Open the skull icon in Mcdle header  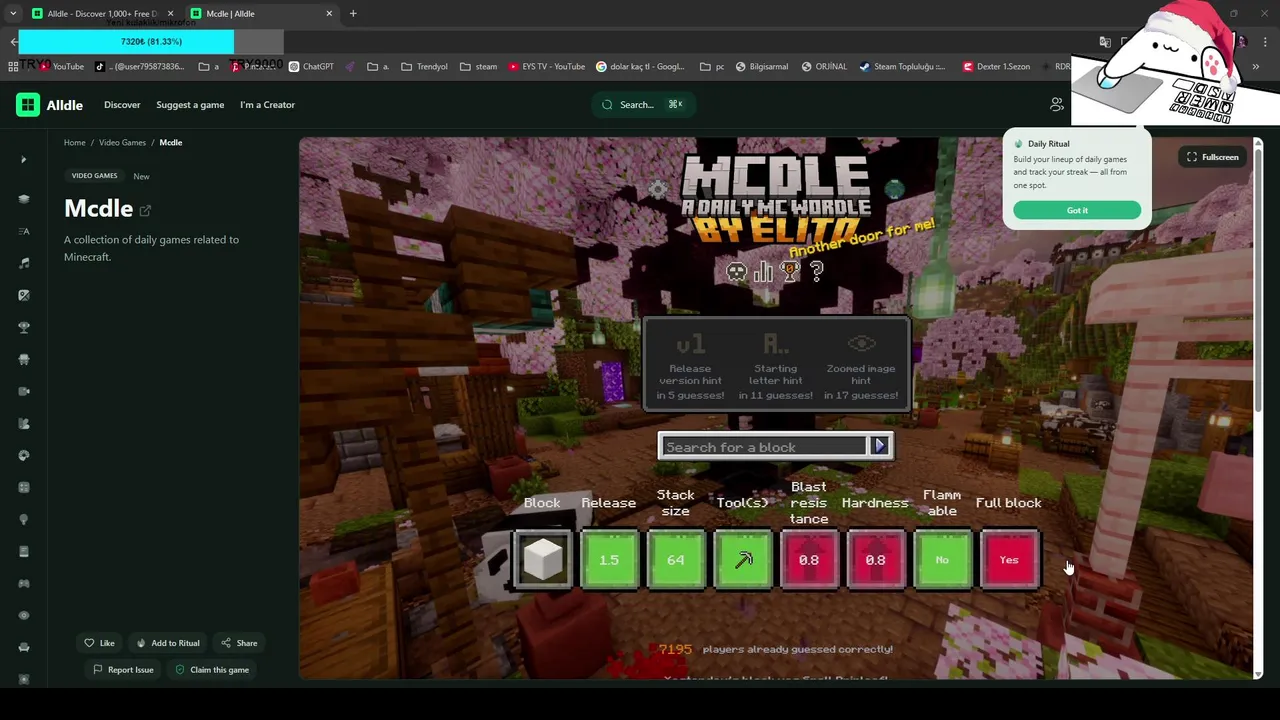pyautogui.click(x=736, y=272)
